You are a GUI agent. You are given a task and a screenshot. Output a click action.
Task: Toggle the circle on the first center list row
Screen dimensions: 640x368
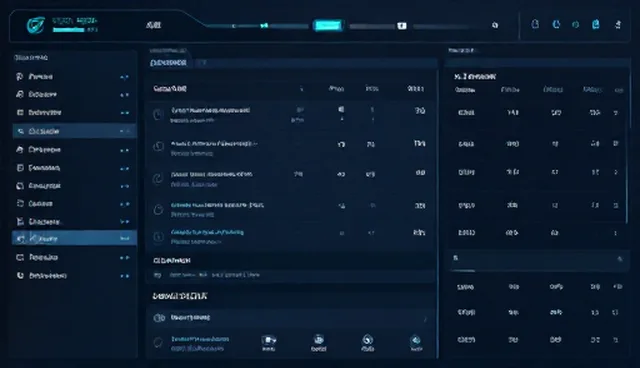[158, 115]
